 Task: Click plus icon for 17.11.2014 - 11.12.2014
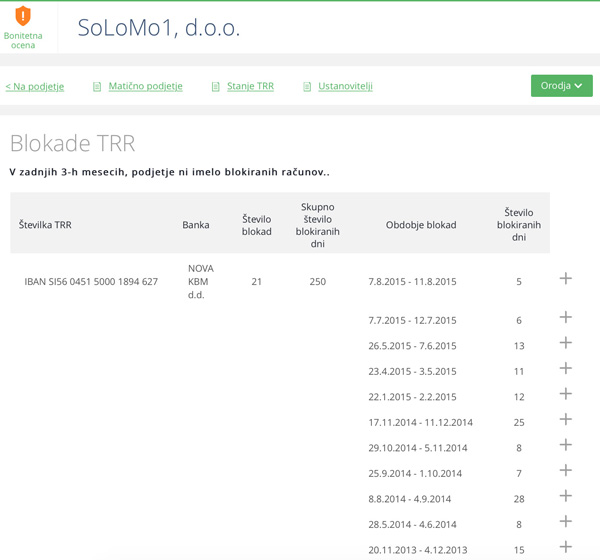click(x=565, y=419)
